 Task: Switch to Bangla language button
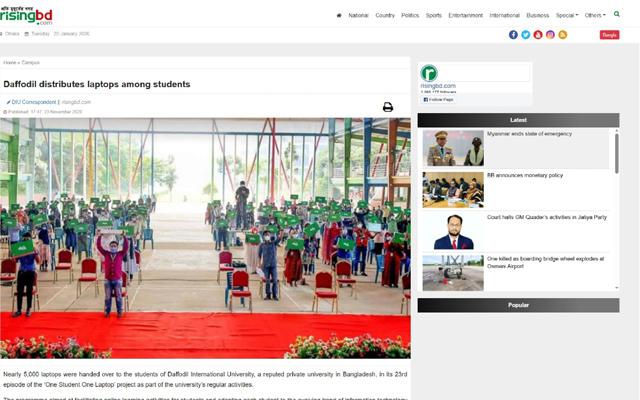pyautogui.click(x=609, y=34)
